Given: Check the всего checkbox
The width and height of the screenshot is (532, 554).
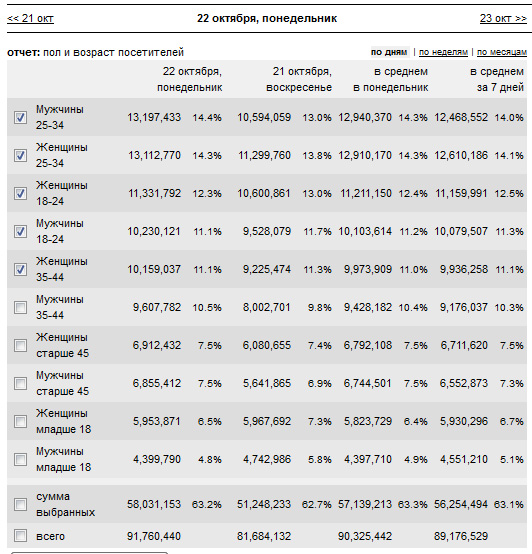Looking at the screenshot, I should (x=20, y=536).
